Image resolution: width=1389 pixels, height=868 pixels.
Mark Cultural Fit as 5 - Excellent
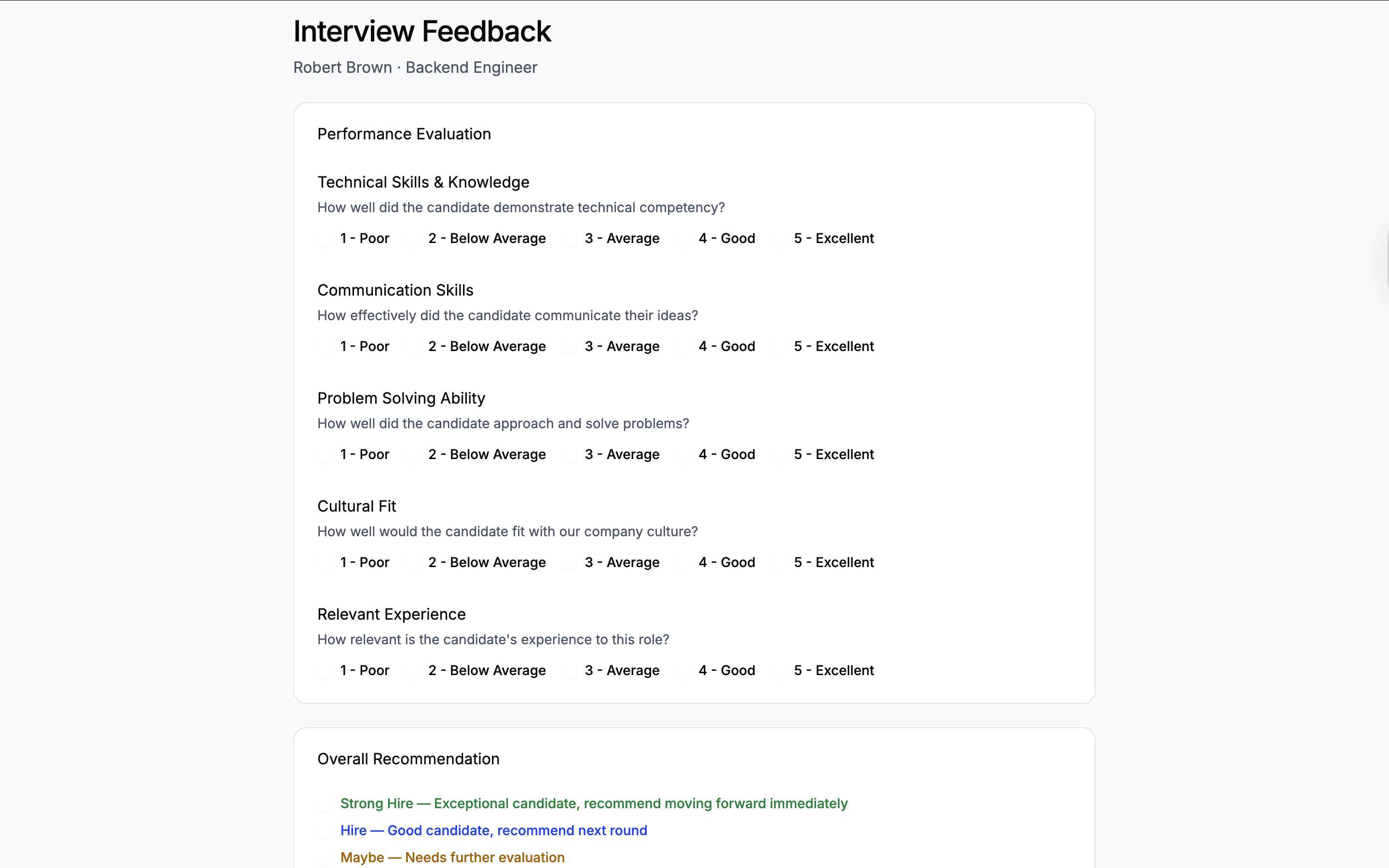click(779, 563)
